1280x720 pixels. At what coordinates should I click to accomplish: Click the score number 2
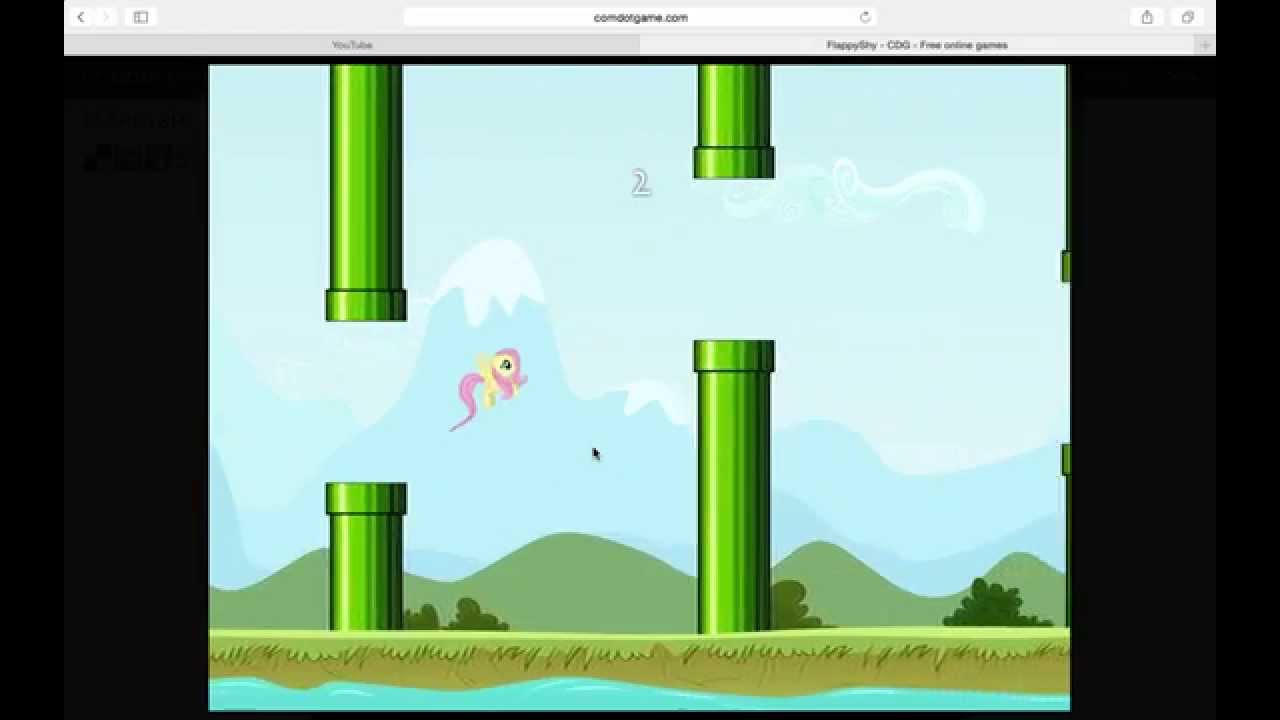pos(641,183)
